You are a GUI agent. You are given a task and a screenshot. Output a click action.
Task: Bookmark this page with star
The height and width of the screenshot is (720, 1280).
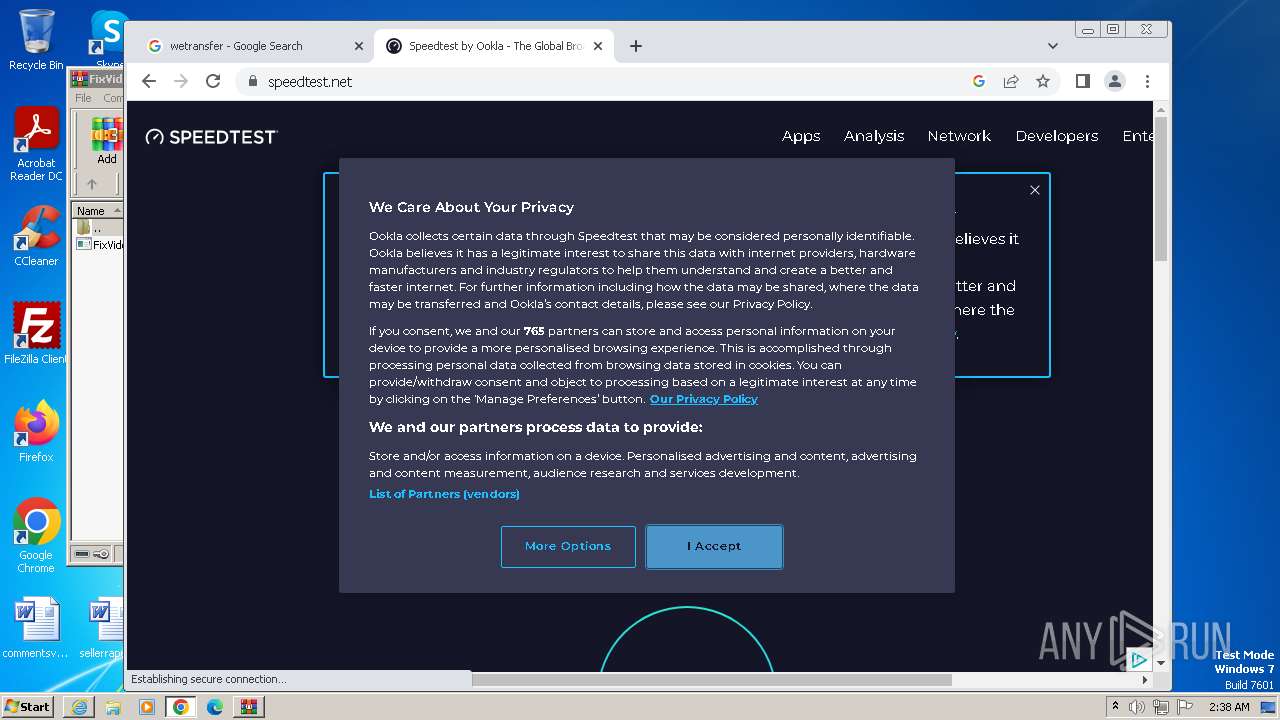point(1043,82)
